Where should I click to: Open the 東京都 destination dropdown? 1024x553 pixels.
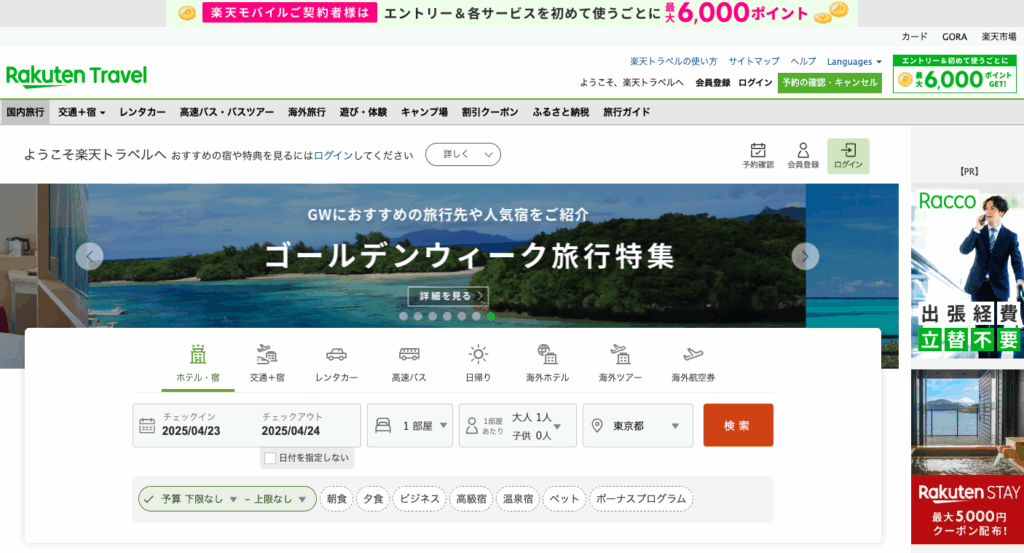638,426
